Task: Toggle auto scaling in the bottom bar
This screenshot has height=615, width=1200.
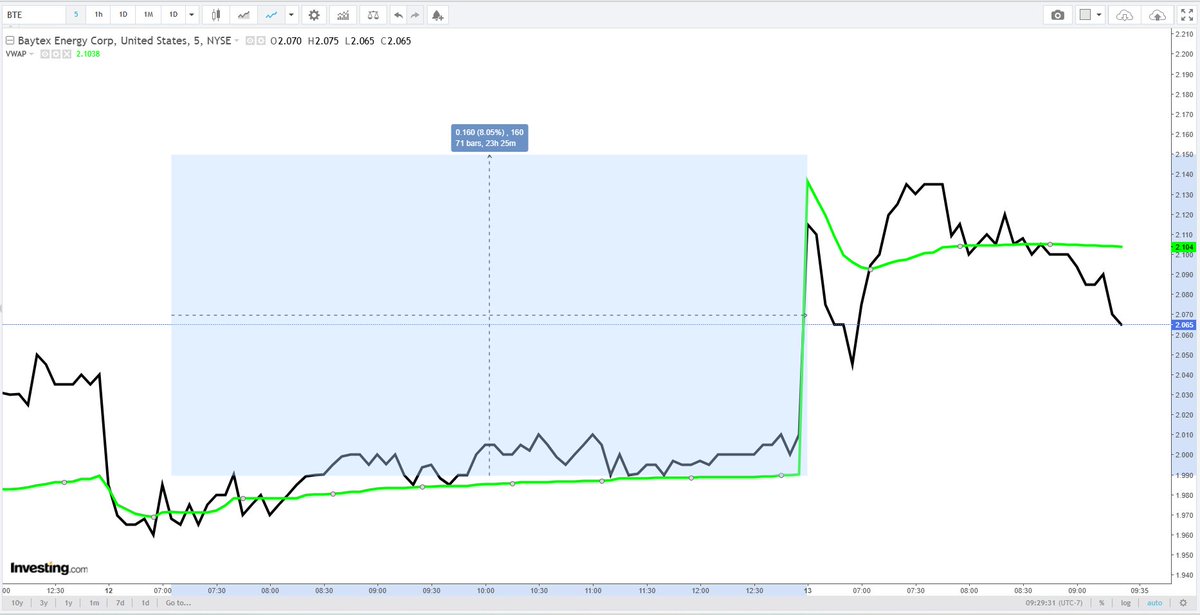Action: (1154, 603)
